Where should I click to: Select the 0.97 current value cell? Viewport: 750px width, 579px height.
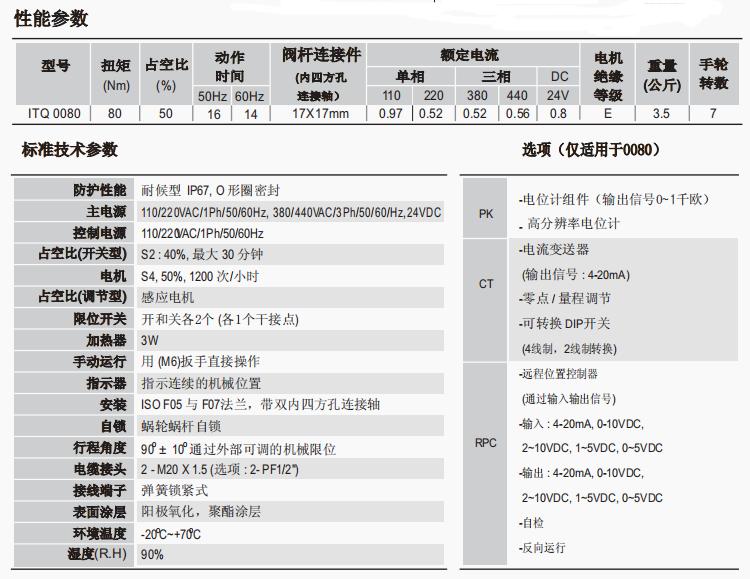pyautogui.click(x=391, y=113)
